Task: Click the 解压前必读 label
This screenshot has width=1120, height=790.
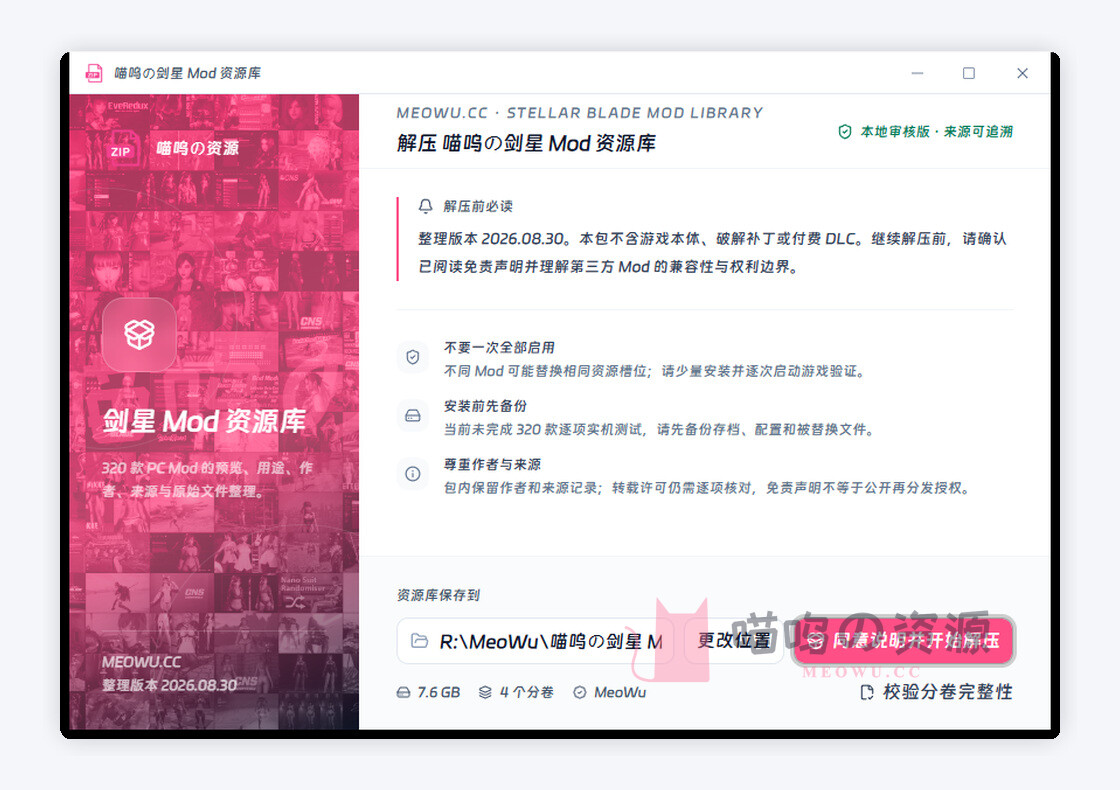Action: [478, 206]
